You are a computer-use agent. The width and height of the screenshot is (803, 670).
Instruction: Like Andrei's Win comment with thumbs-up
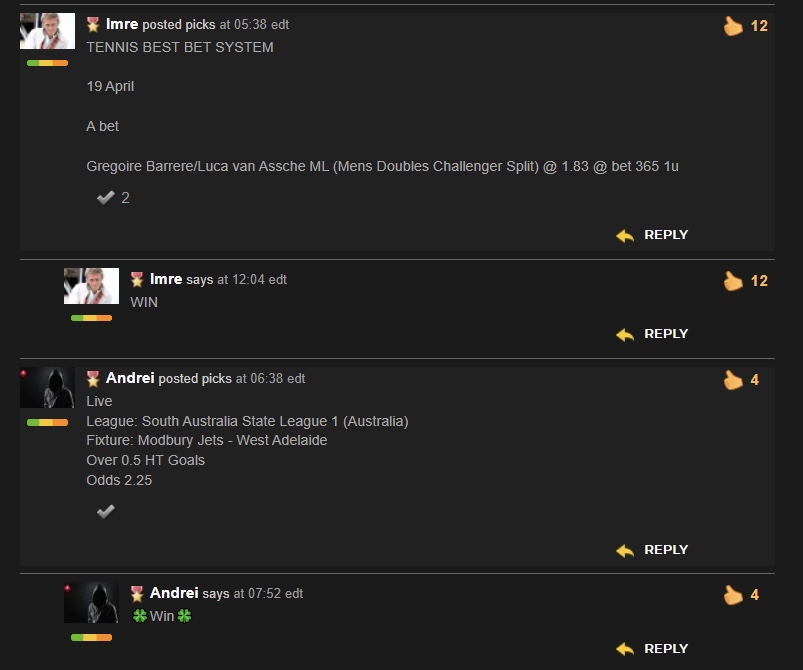tap(733, 595)
